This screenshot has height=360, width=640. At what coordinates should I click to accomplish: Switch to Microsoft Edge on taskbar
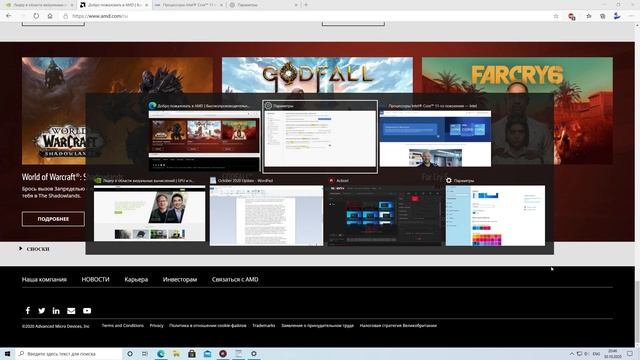point(161,353)
